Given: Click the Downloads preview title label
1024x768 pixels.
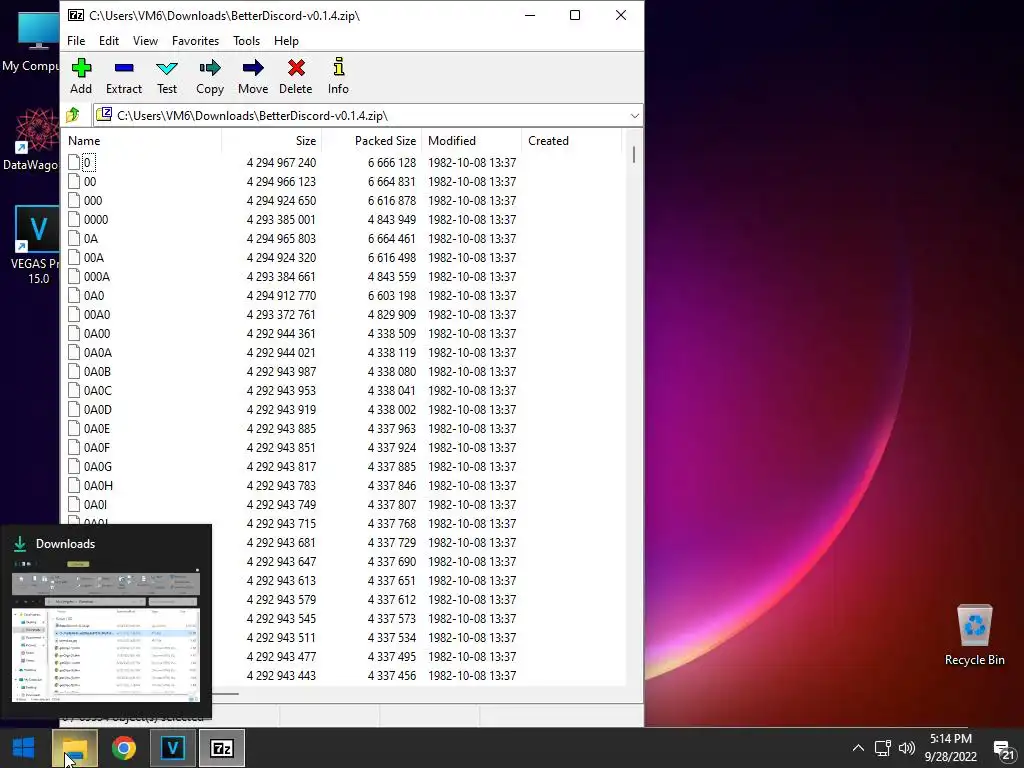Looking at the screenshot, I should [x=65, y=543].
